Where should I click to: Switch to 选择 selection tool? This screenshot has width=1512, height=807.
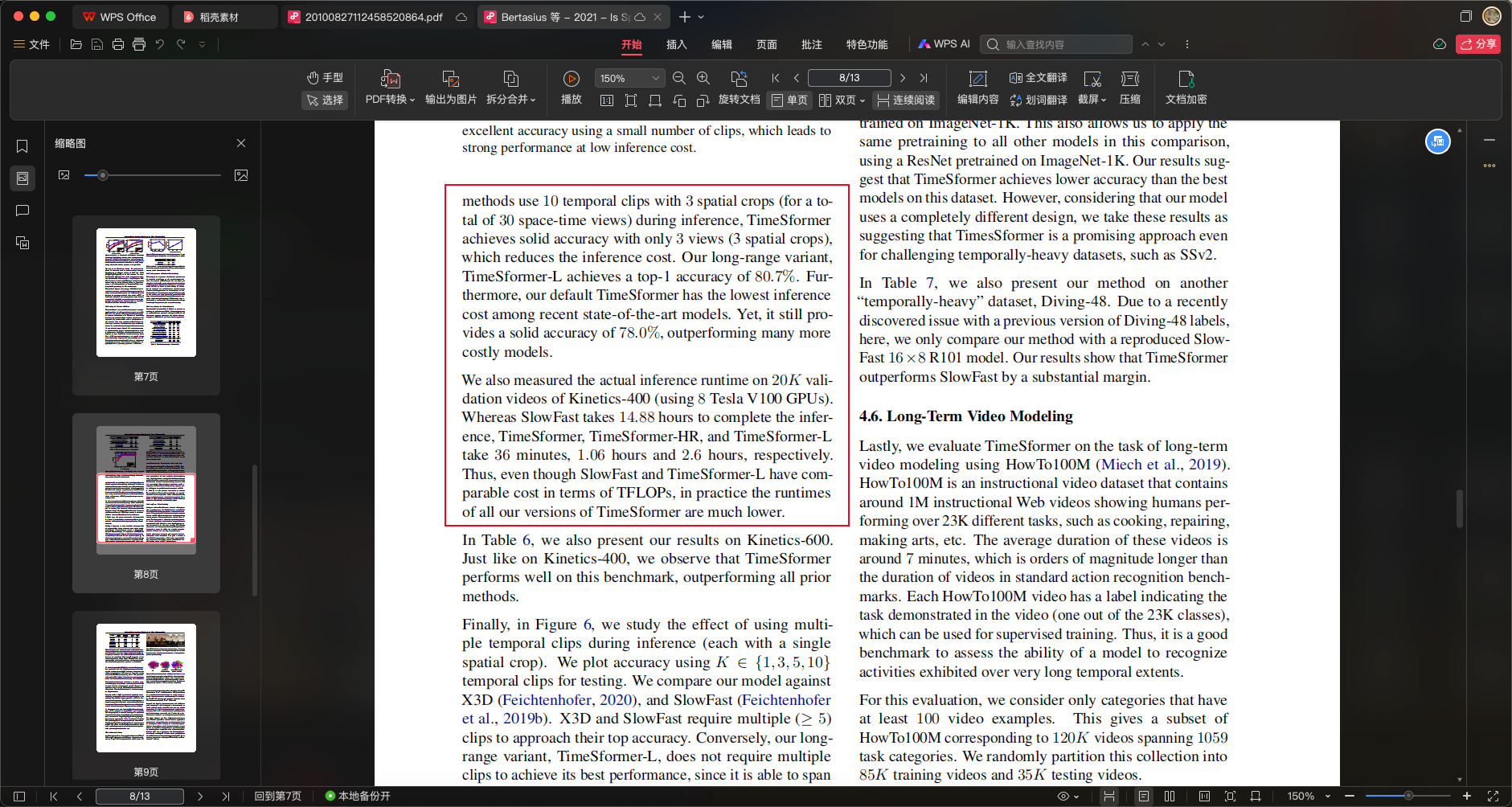click(x=325, y=100)
